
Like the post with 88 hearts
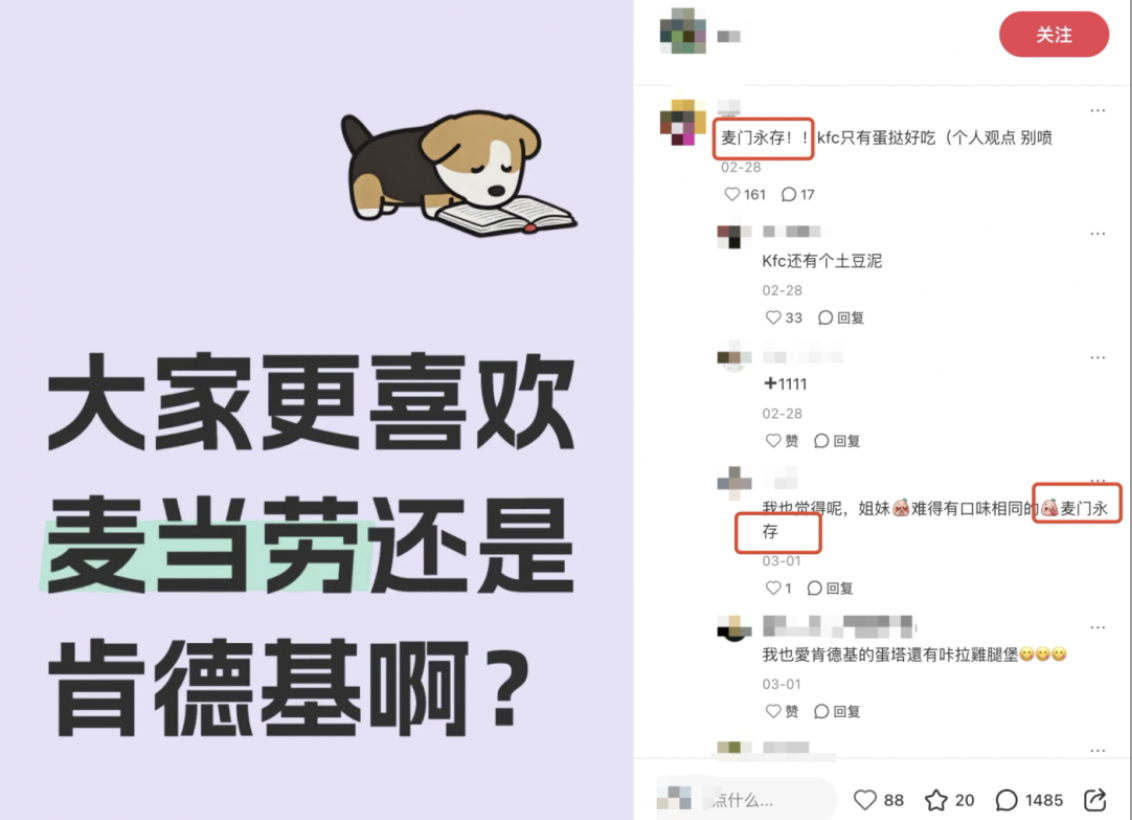[x=865, y=800]
